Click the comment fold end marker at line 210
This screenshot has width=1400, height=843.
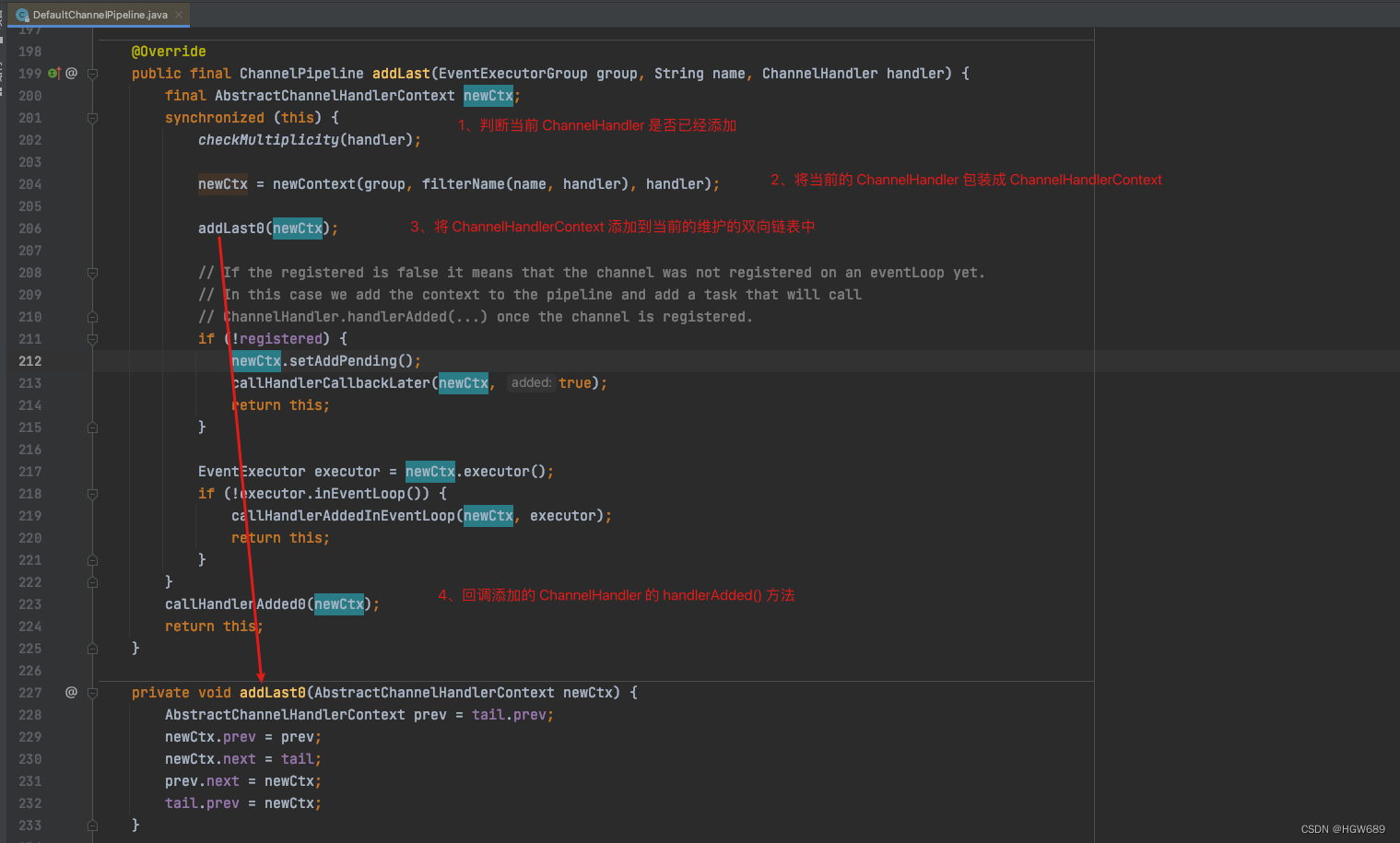[x=92, y=317]
